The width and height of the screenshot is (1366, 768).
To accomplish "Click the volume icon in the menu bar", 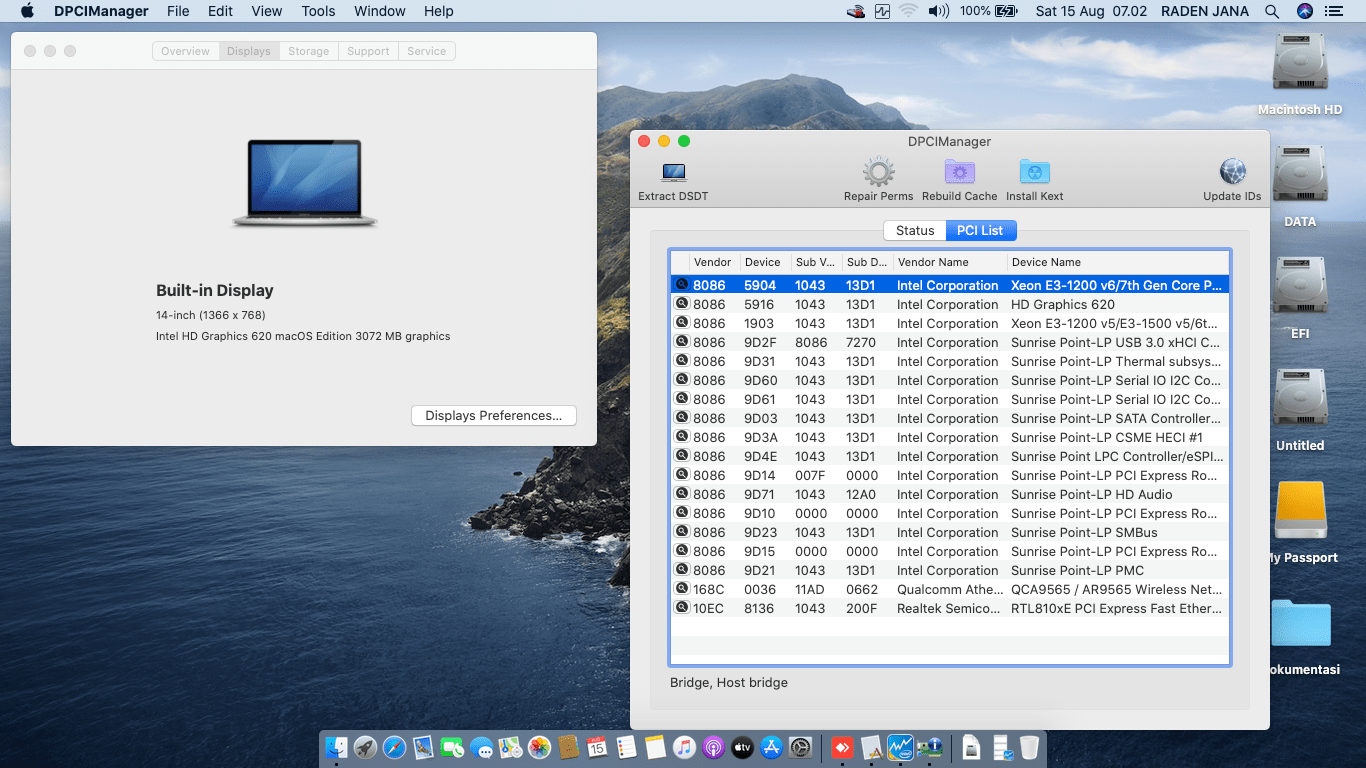I will click(x=938, y=11).
